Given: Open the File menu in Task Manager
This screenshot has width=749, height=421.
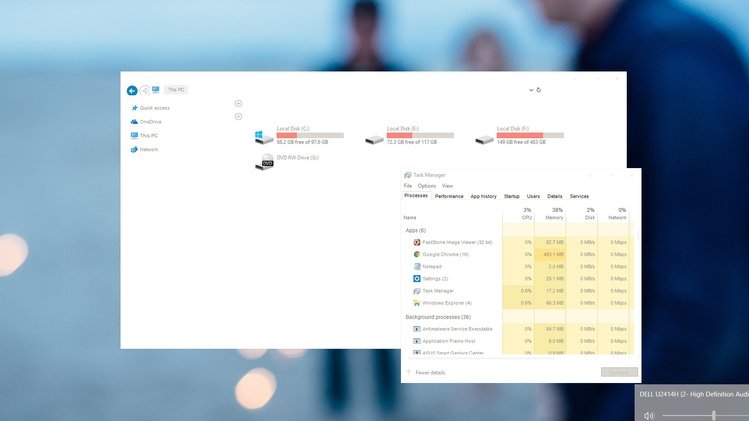Looking at the screenshot, I should [x=407, y=186].
